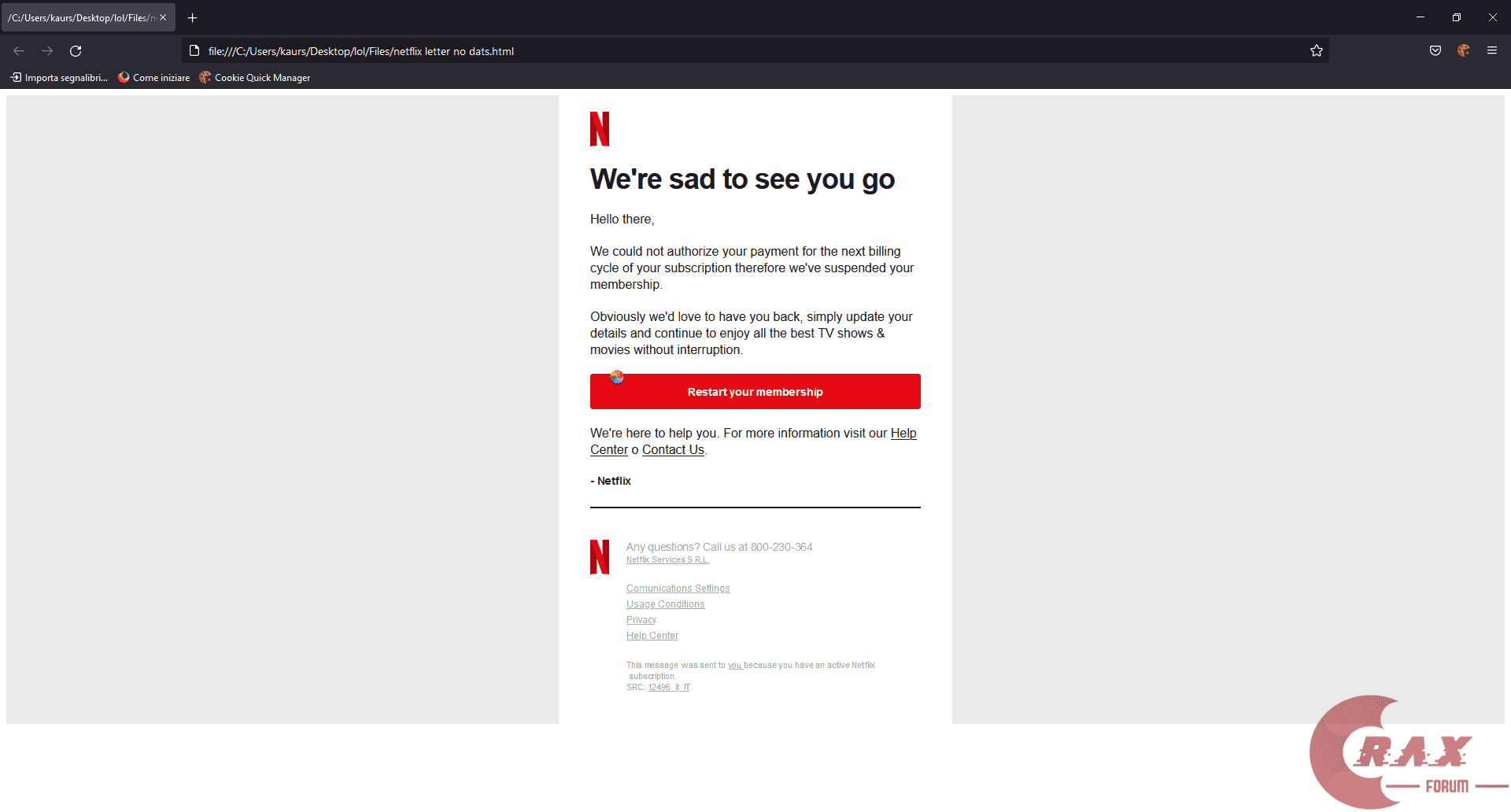
Task: Restore down the browser window
Action: [x=1457, y=17]
